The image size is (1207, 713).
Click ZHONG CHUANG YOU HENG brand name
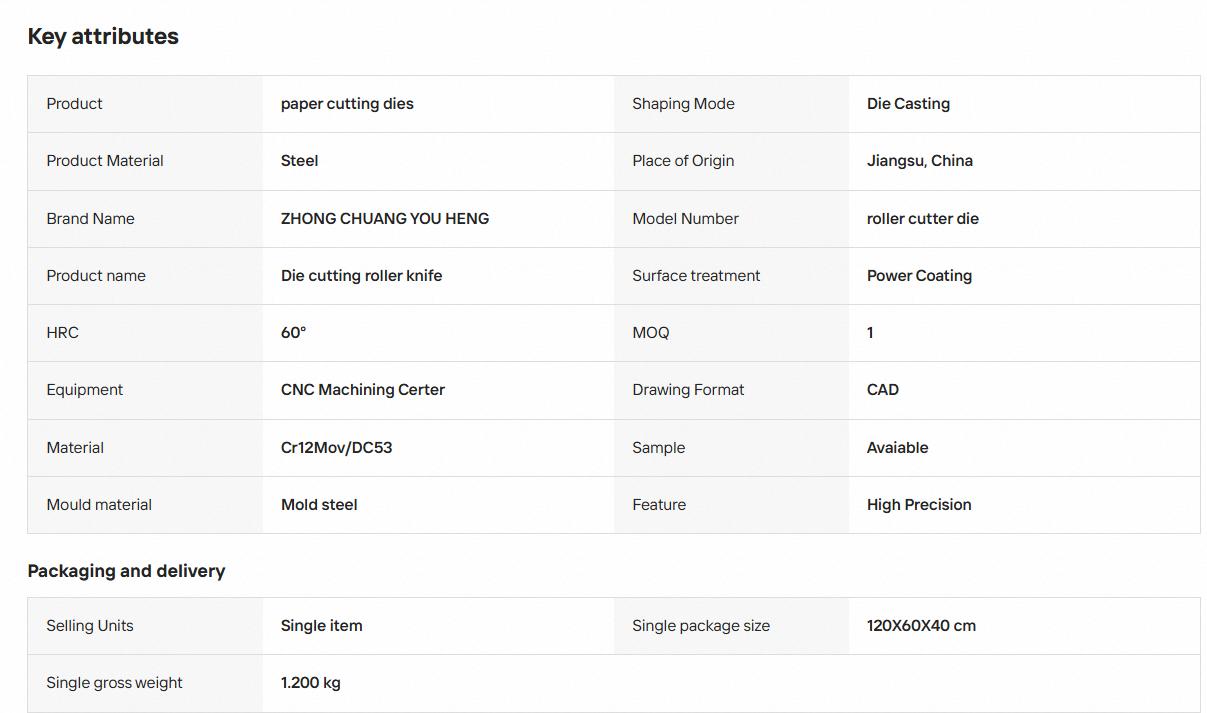(x=385, y=218)
